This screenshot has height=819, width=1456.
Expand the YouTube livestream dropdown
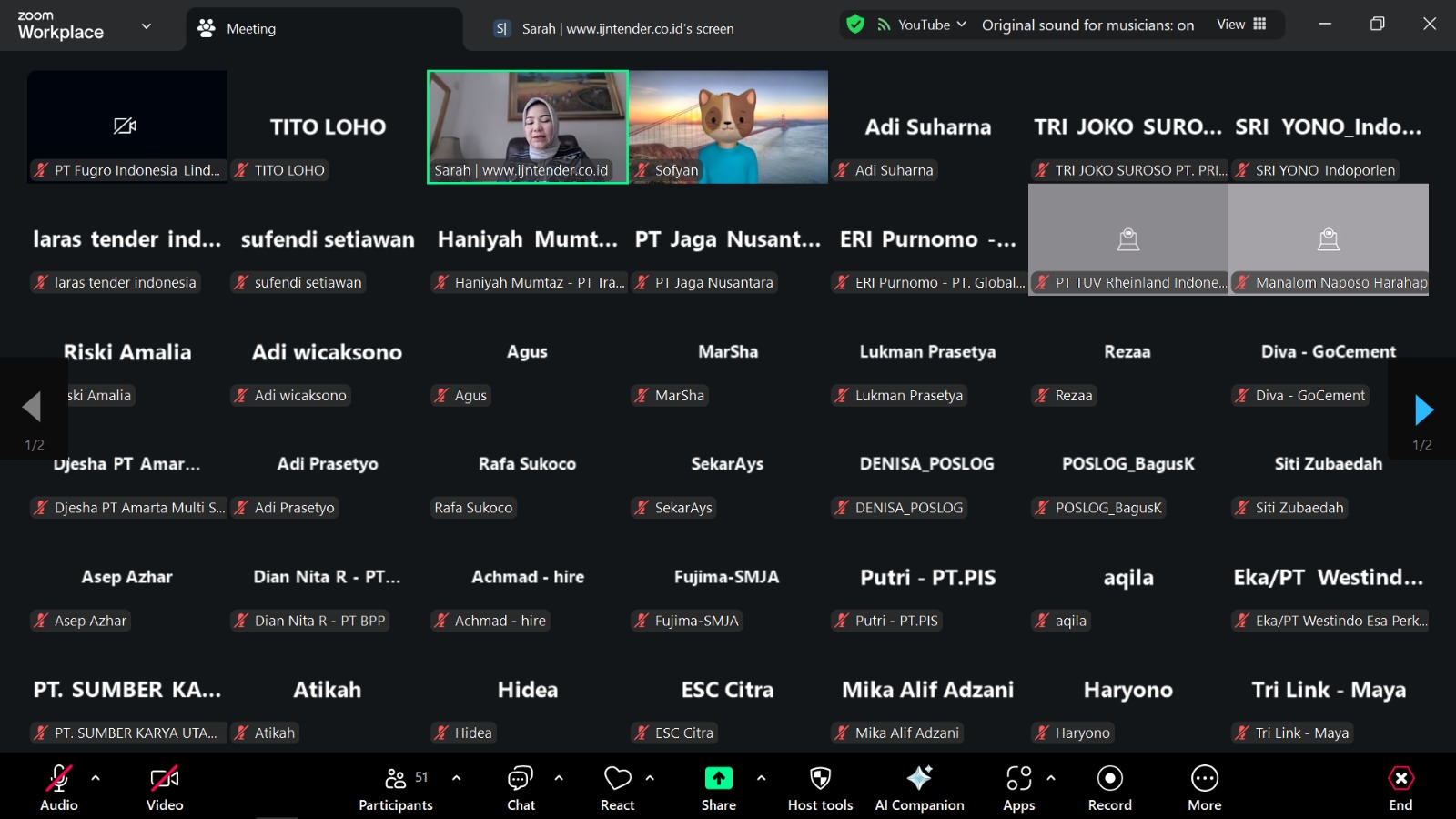[x=923, y=25]
